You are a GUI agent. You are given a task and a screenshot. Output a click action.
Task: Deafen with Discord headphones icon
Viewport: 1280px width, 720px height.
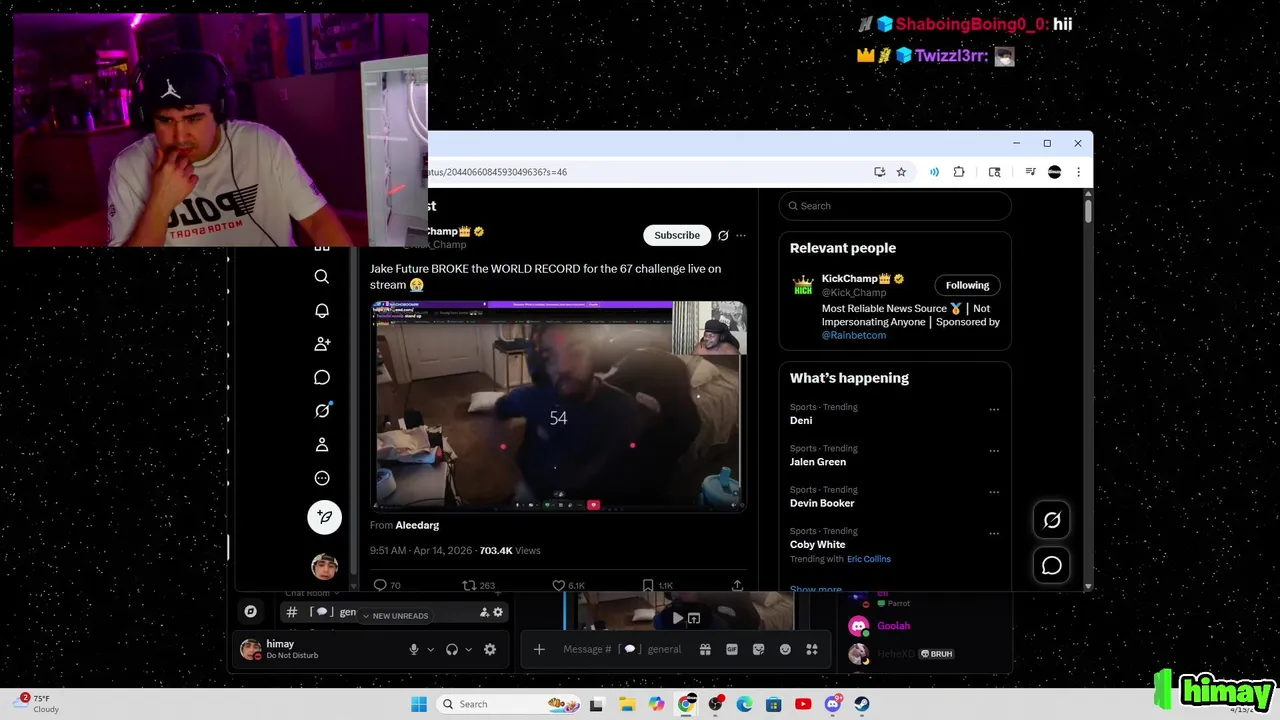click(x=452, y=649)
